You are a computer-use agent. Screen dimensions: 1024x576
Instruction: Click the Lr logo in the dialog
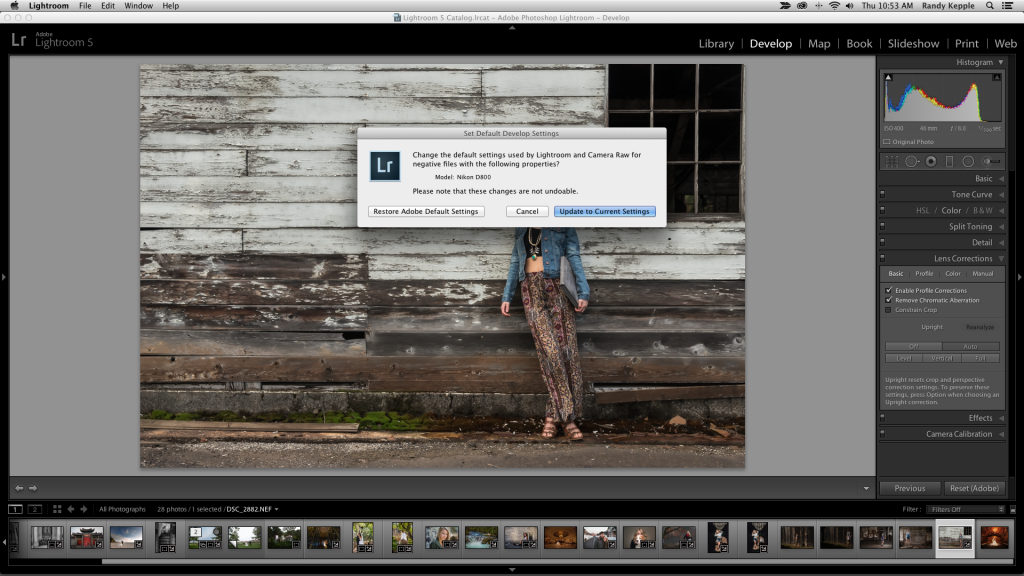385,165
